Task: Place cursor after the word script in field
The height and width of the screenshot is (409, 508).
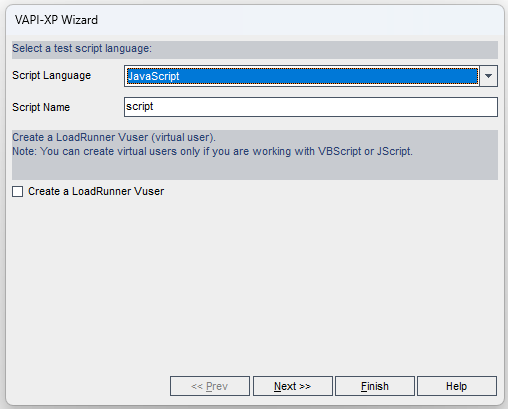Action: [x=154, y=107]
